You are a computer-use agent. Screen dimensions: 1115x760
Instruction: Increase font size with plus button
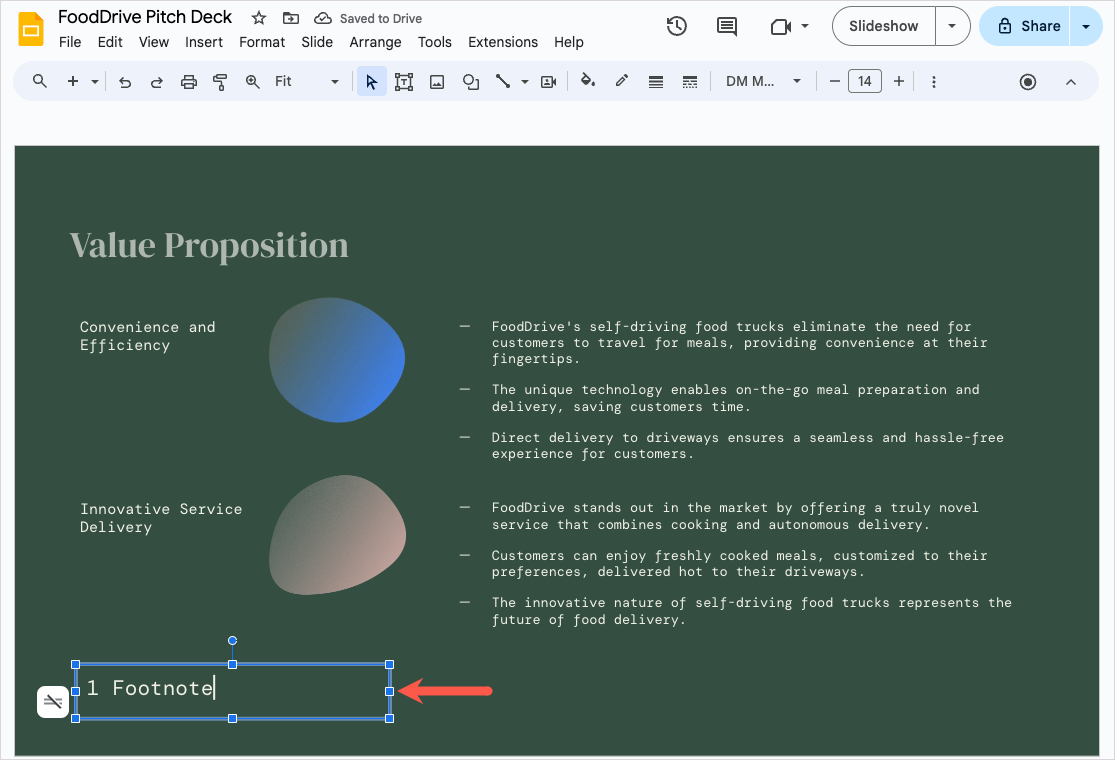899,82
